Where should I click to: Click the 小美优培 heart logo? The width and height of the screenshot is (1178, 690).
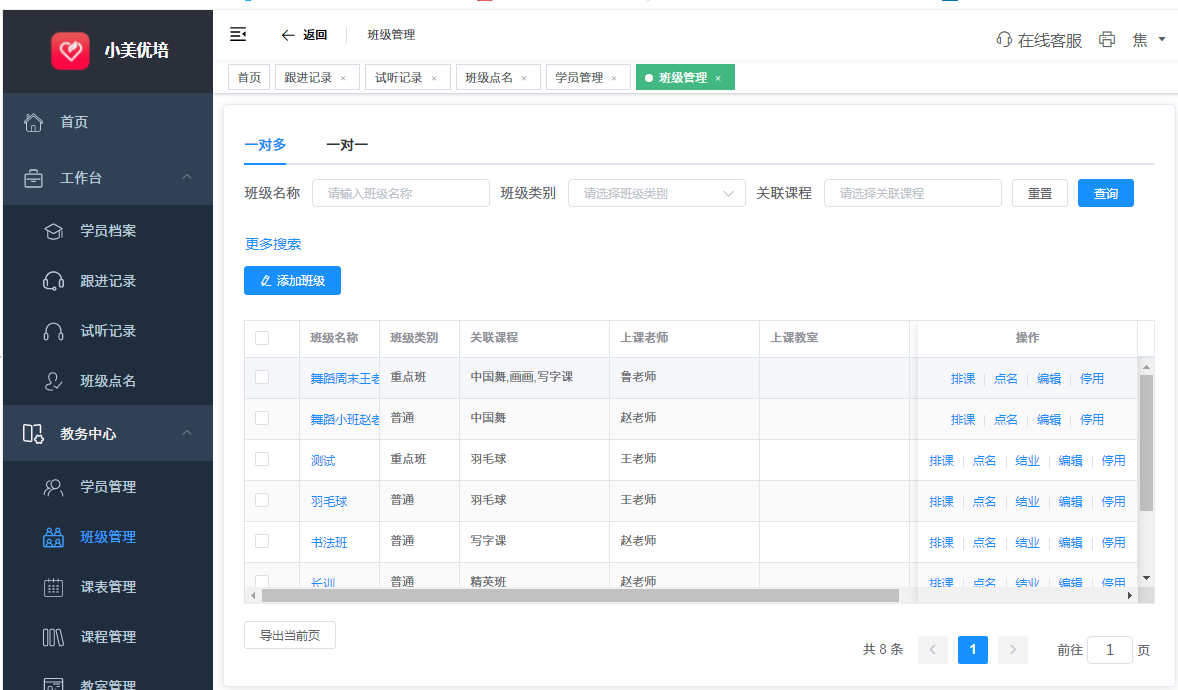[x=70, y=50]
